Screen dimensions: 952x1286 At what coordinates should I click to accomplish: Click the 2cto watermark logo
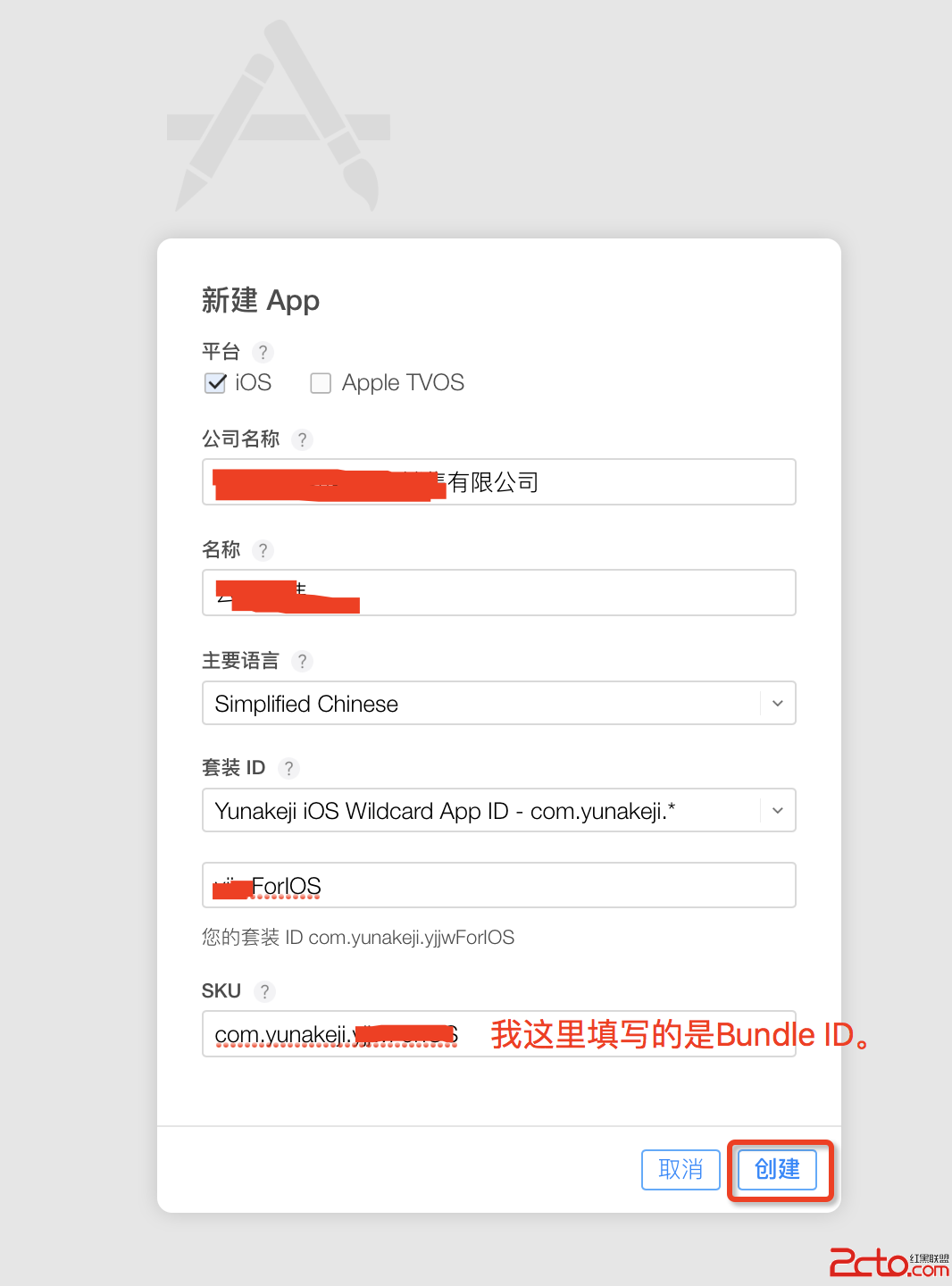coord(888,1263)
